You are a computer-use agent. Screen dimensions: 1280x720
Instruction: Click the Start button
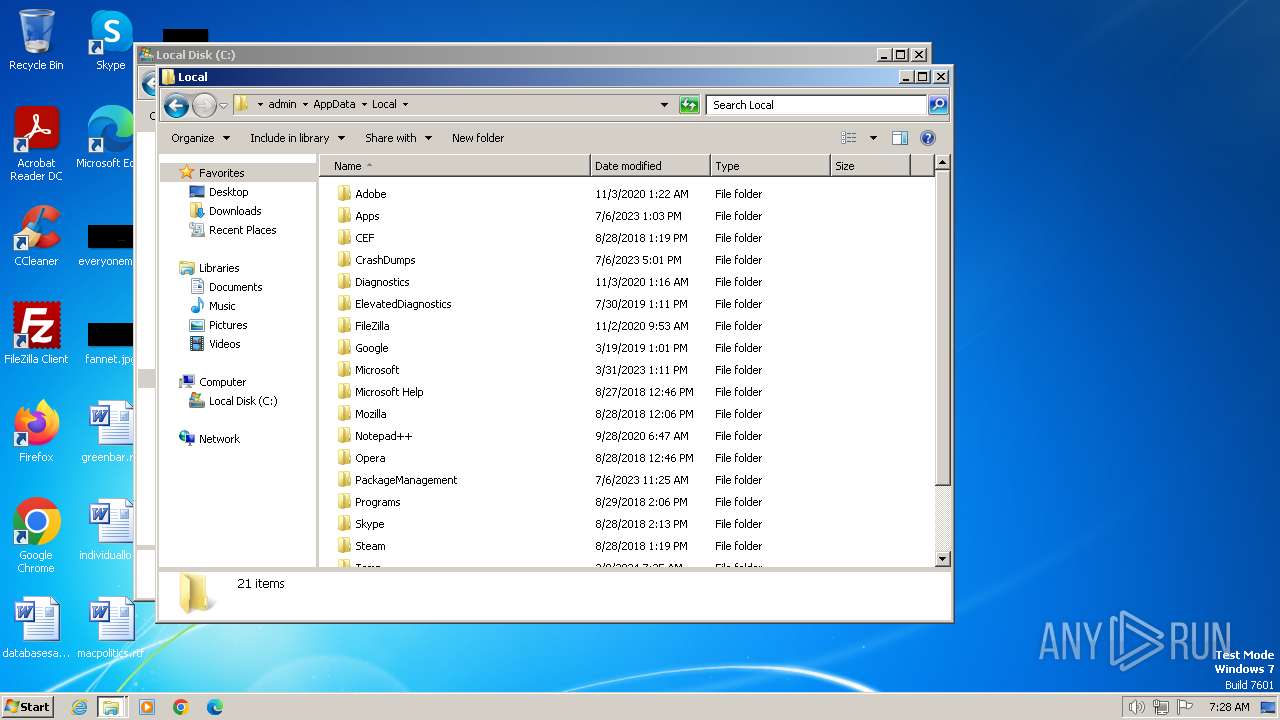[x=28, y=706]
